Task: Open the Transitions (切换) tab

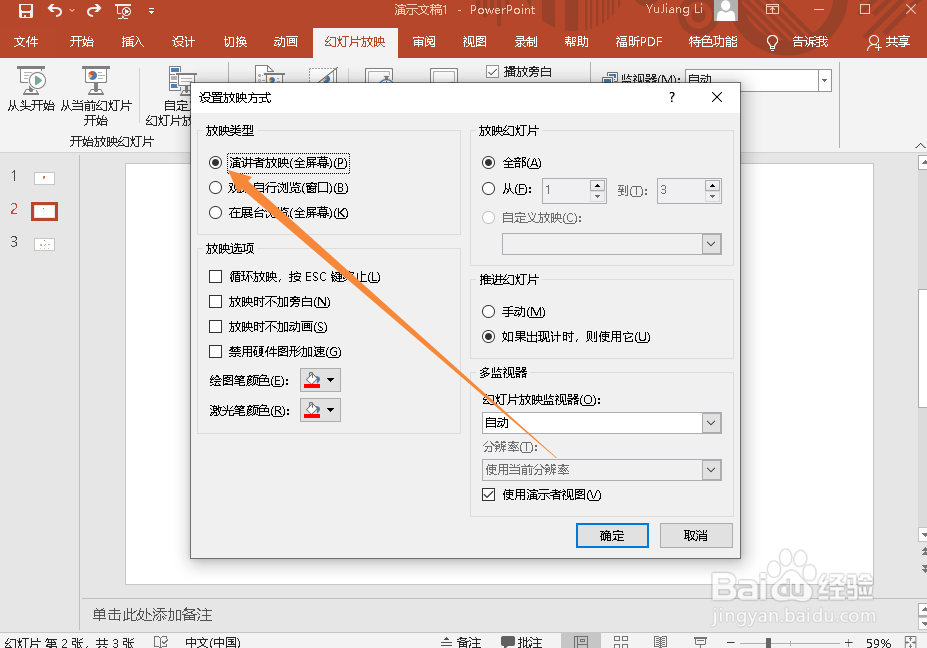Action: pyautogui.click(x=235, y=42)
